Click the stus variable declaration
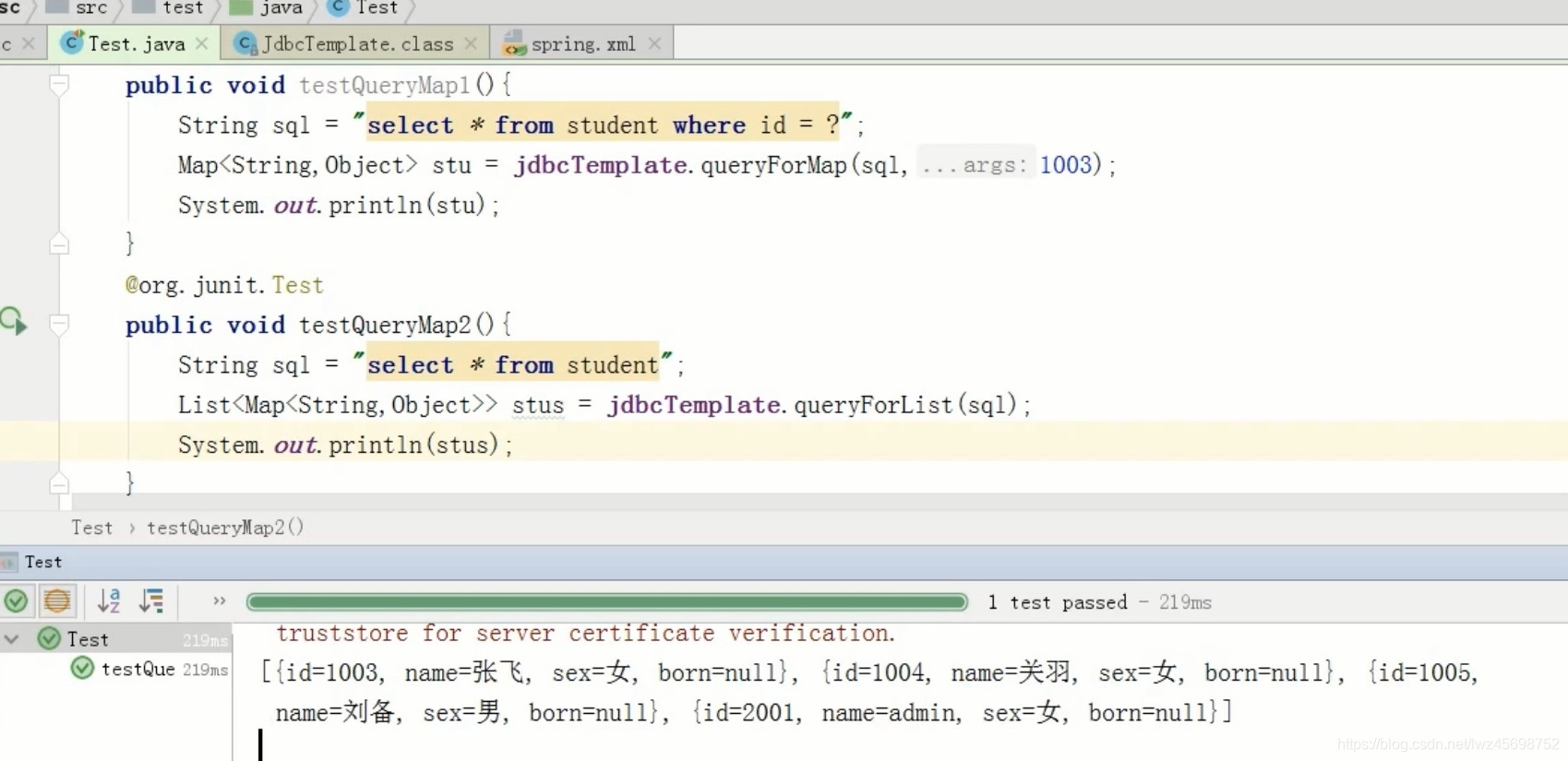1568x761 pixels. point(538,405)
